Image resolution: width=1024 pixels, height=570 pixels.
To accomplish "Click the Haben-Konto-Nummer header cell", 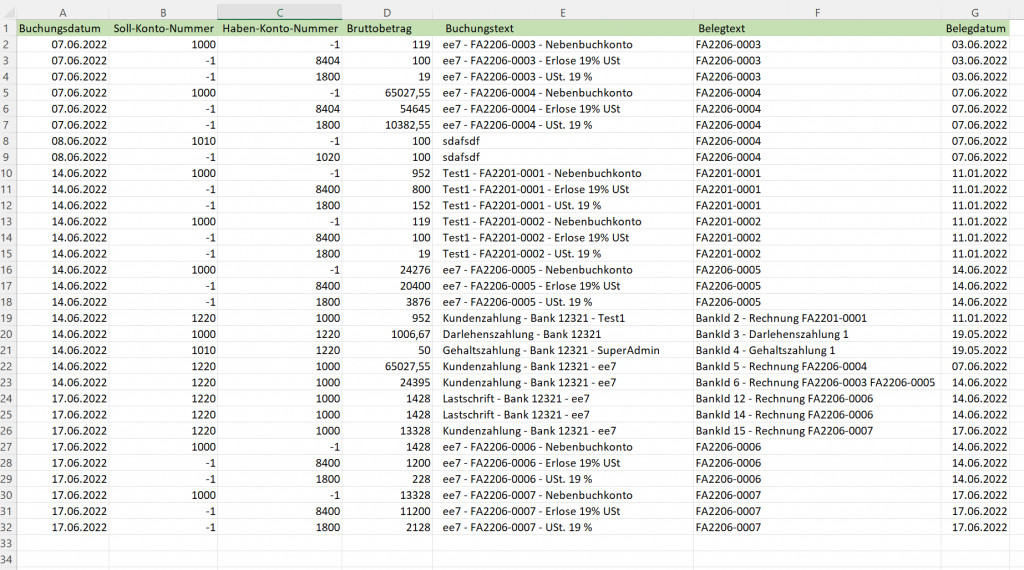I will pos(280,29).
